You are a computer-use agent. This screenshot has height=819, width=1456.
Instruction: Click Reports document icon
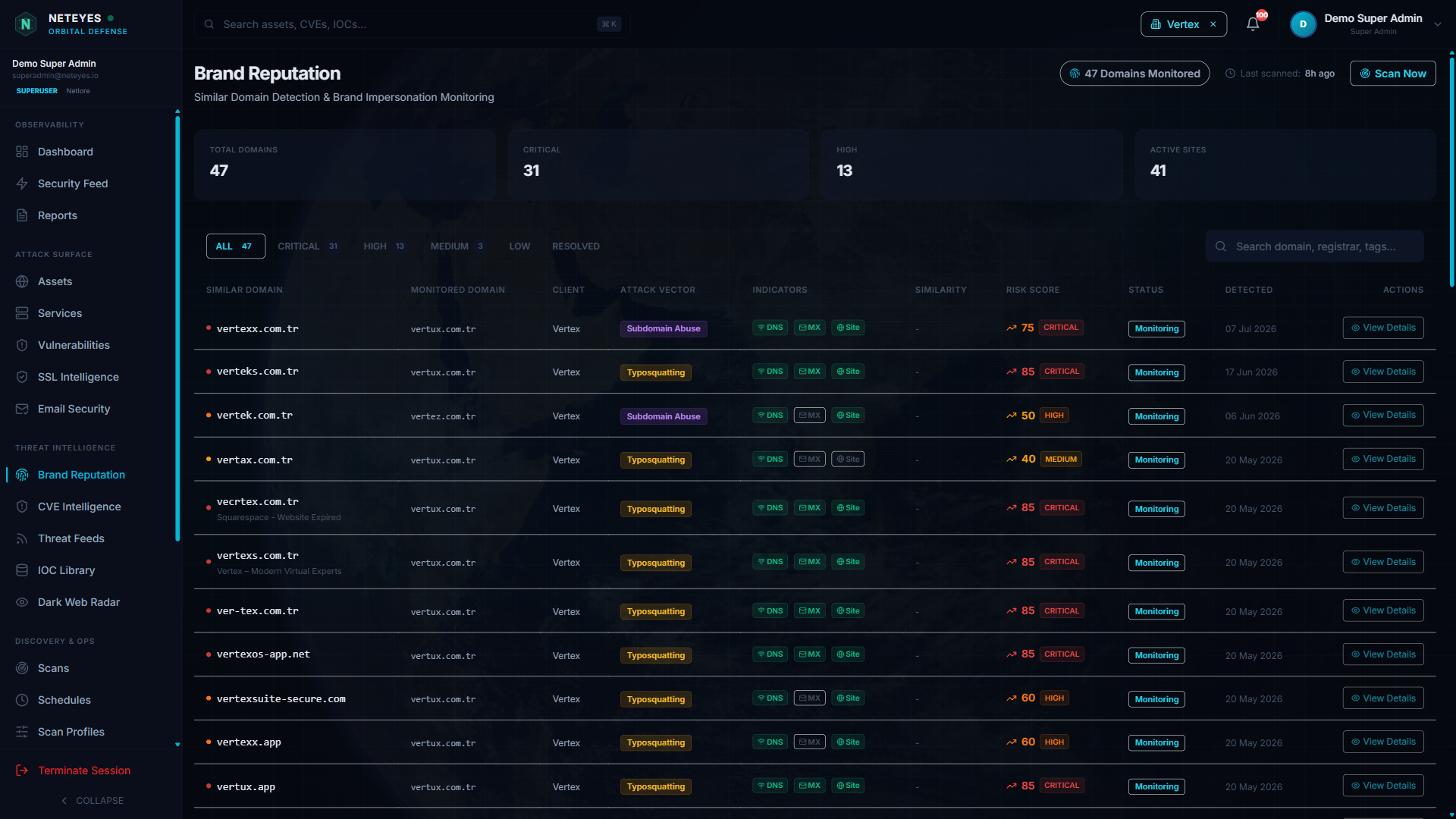tap(22, 215)
